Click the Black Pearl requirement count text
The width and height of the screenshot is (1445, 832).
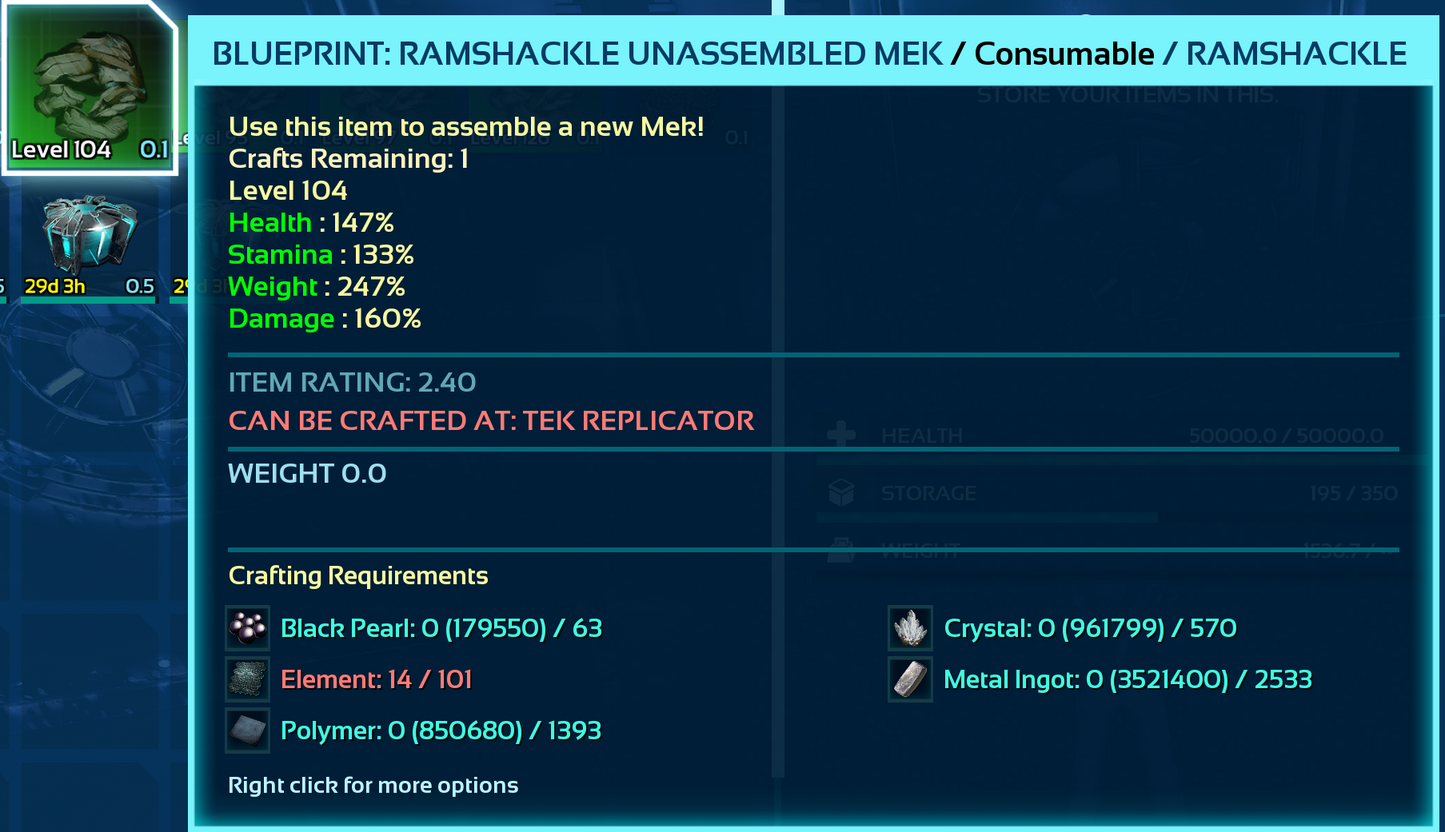pyautogui.click(x=441, y=628)
